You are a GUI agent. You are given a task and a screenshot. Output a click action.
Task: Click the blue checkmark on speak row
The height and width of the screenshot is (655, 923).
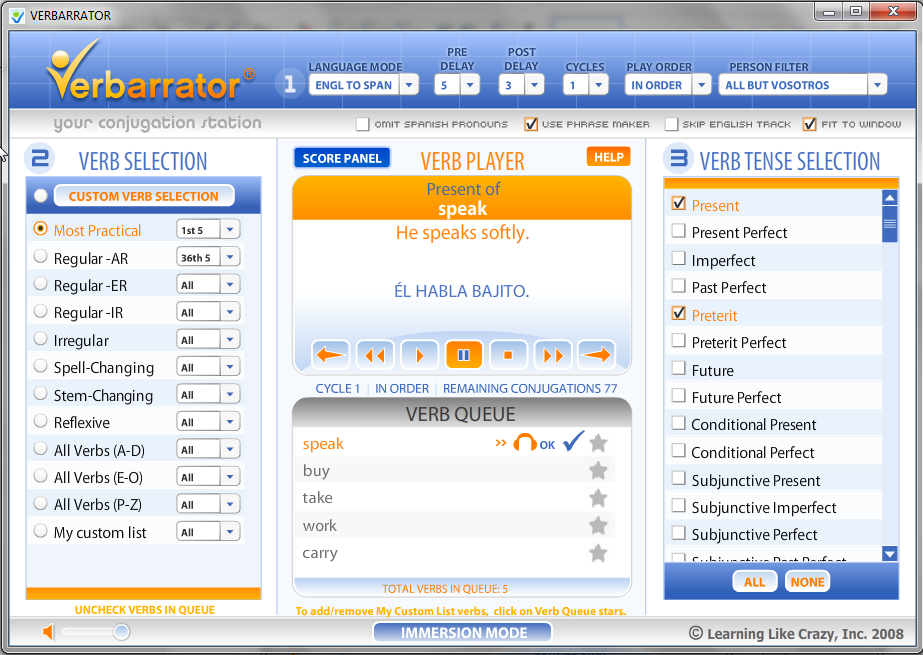(x=573, y=441)
